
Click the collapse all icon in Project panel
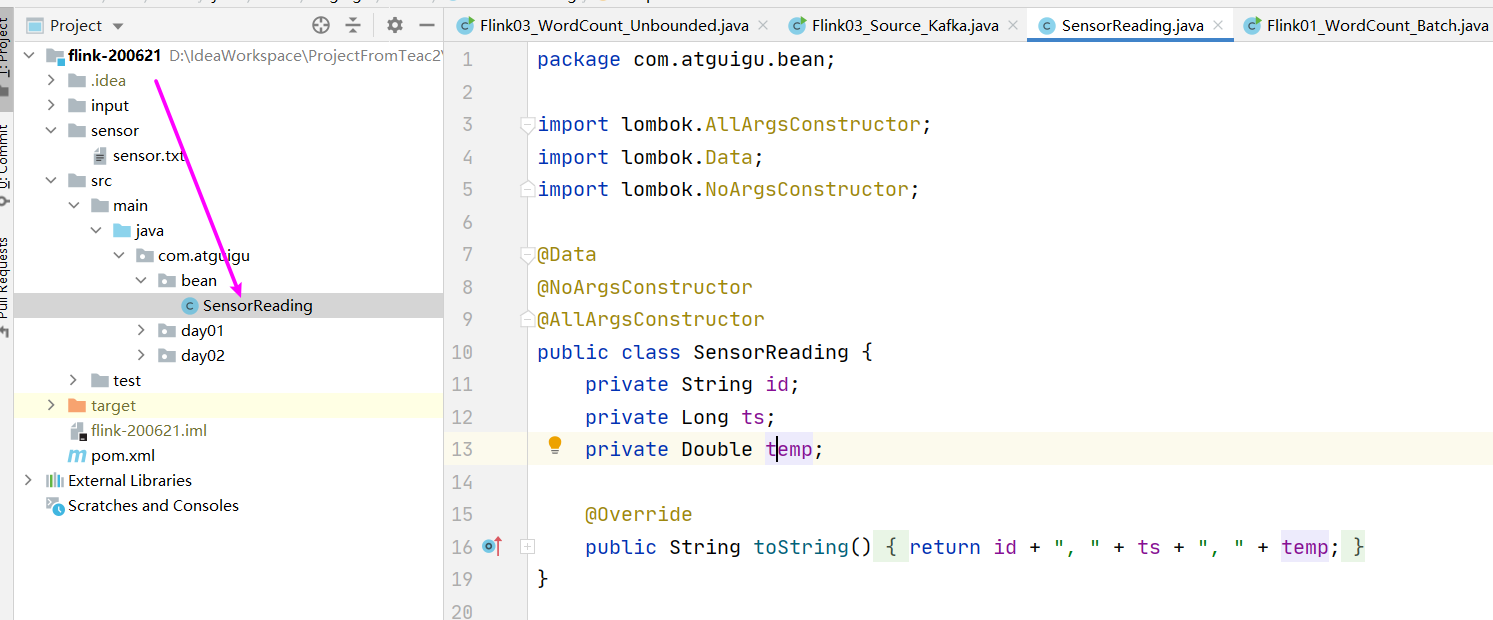tap(353, 26)
